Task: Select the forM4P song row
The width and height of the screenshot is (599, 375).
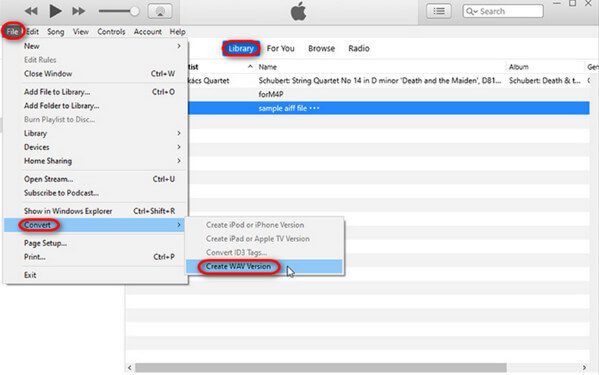Action: point(389,94)
